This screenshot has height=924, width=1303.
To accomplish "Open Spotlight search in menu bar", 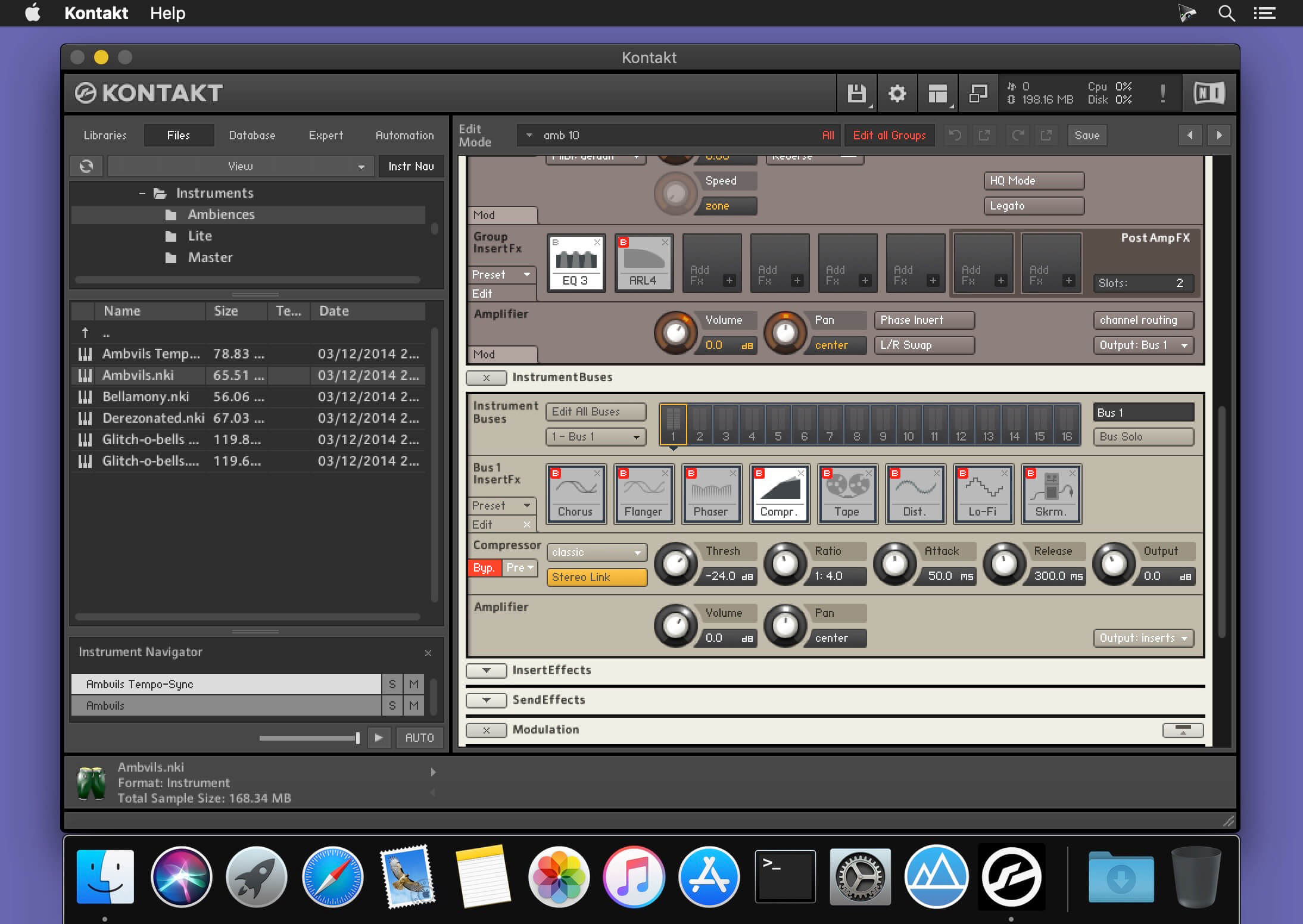I will coord(1226,13).
